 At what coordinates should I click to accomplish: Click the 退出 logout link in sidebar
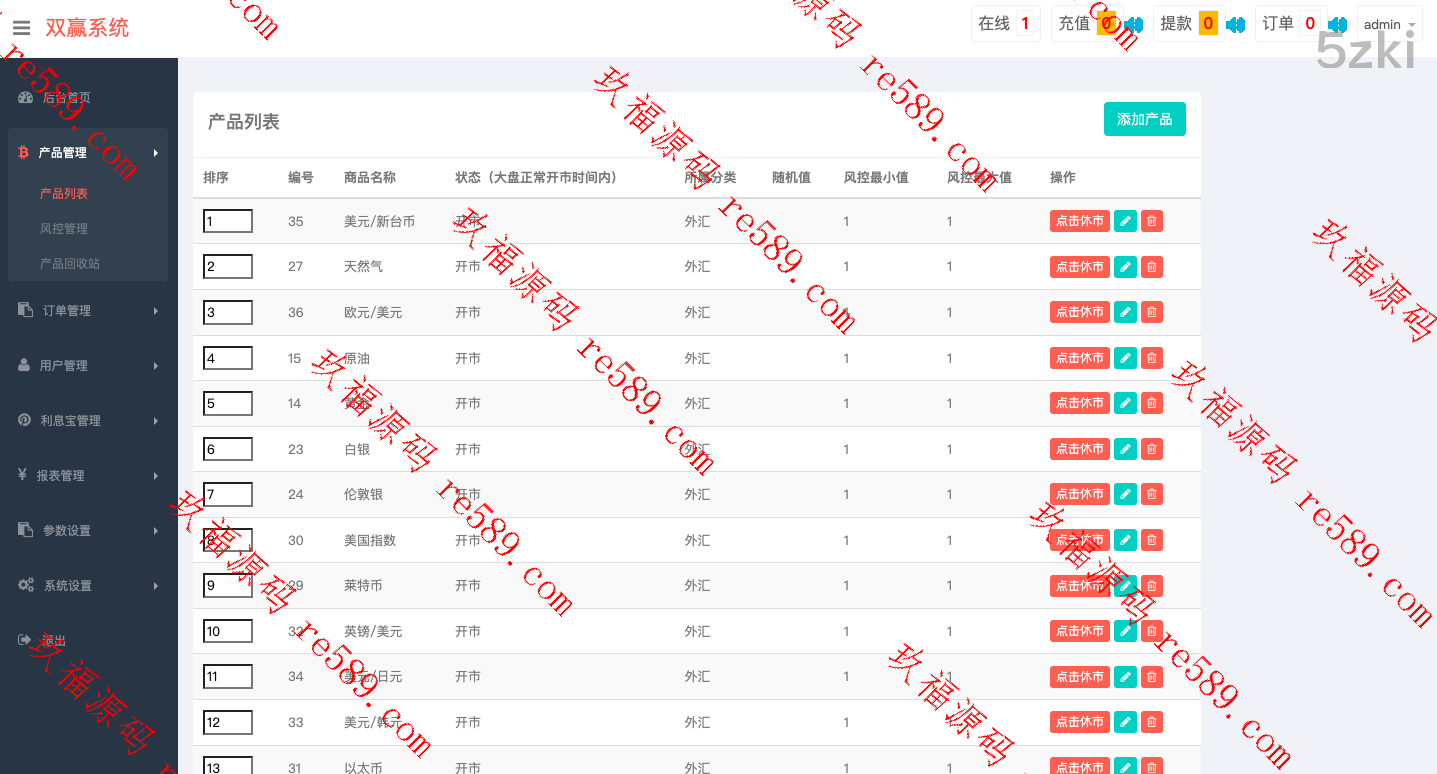(x=52, y=641)
